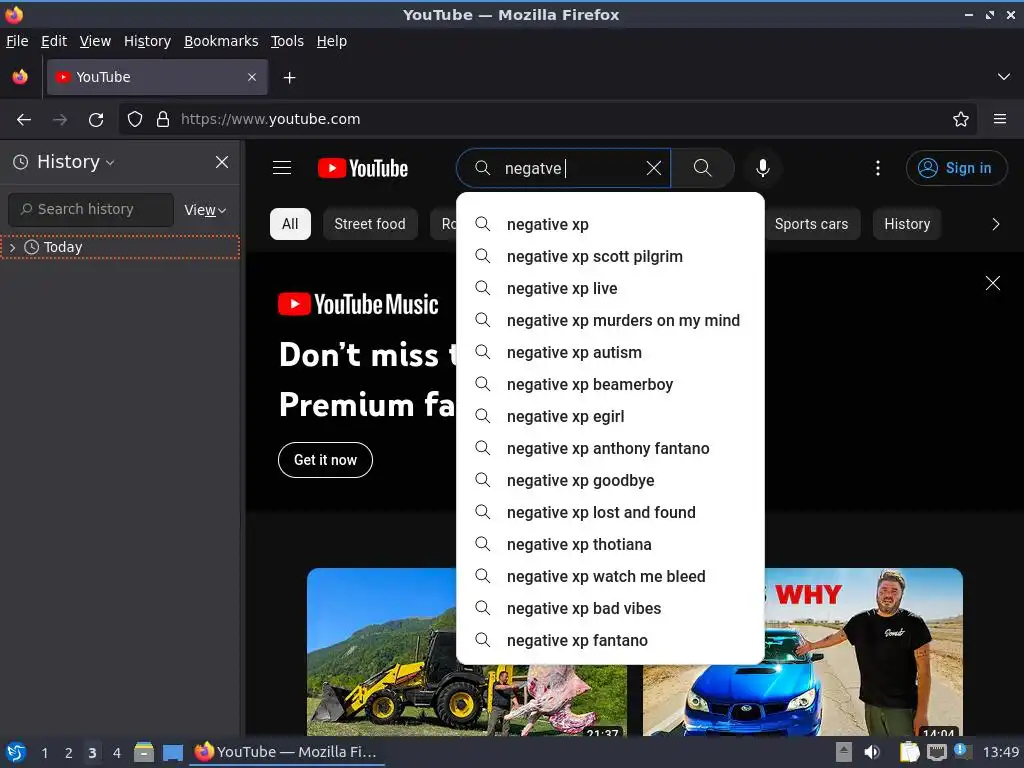Click the address bar URL

[270, 120]
